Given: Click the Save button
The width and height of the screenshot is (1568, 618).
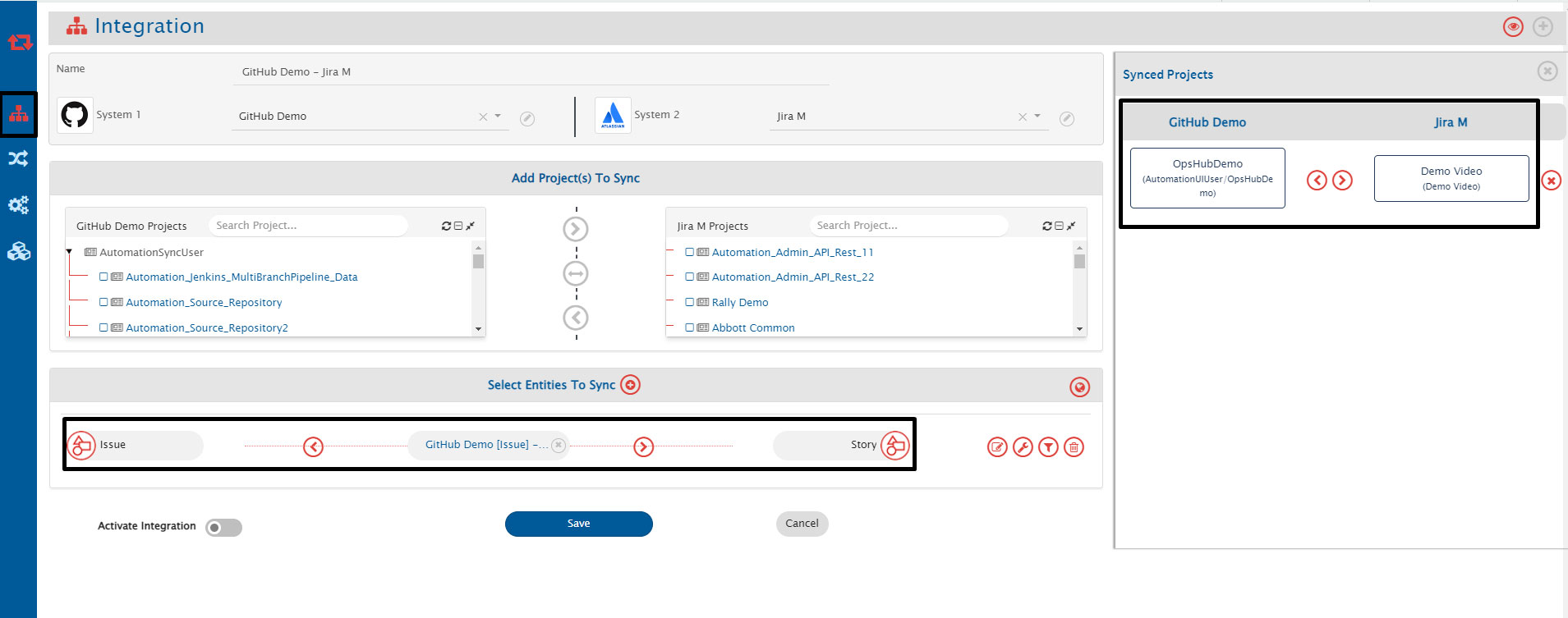Looking at the screenshot, I should pyautogui.click(x=578, y=524).
